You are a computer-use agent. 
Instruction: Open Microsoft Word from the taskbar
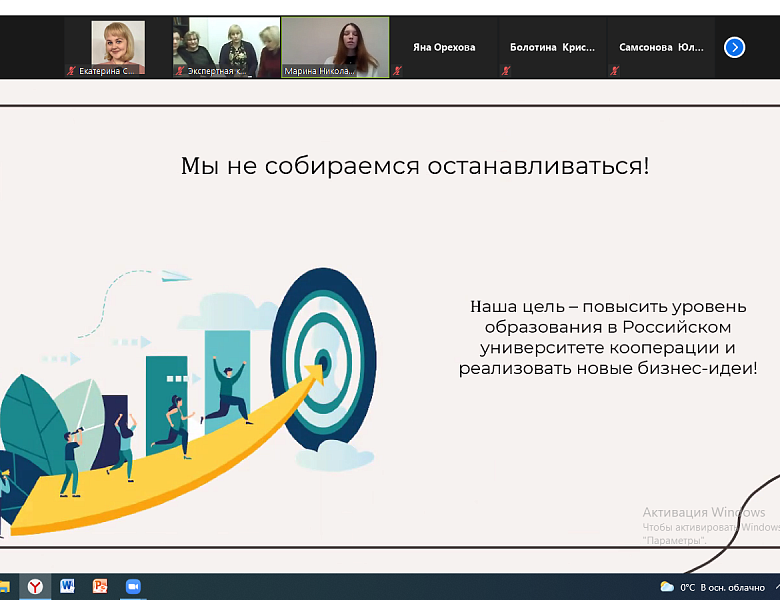pyautogui.click(x=67, y=587)
